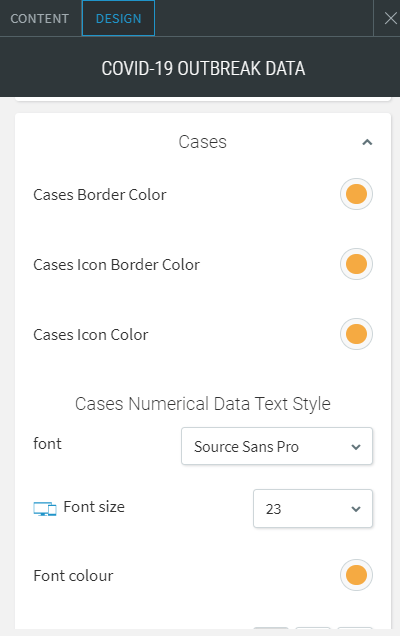Open the Font size 23 dropdown
The image size is (400, 636).
(313, 509)
